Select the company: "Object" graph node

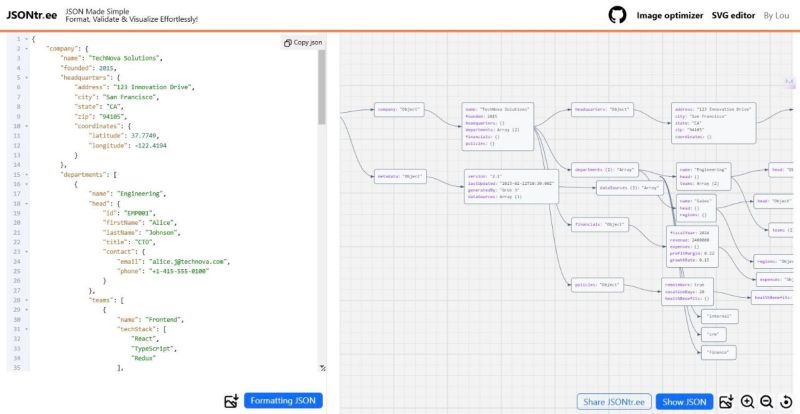click(x=399, y=110)
